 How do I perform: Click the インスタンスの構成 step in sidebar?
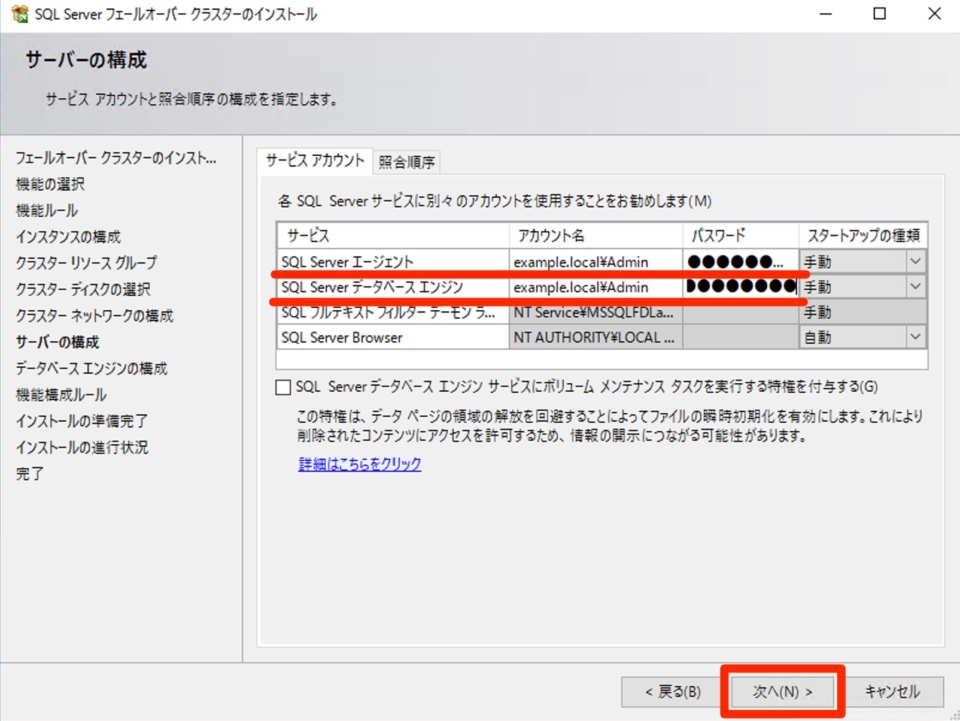pyautogui.click(x=68, y=237)
